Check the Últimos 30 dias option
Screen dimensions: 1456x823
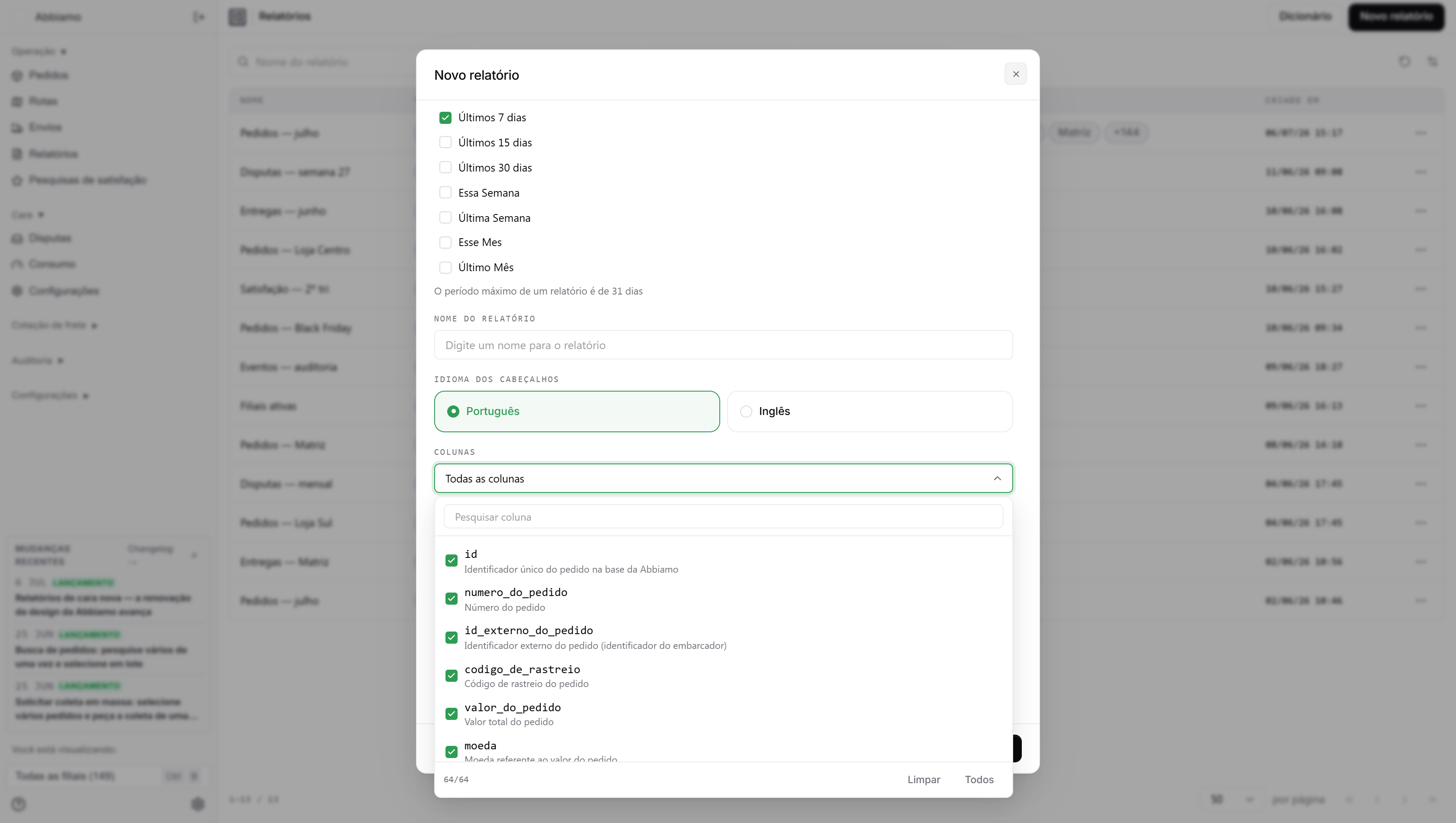coord(445,167)
